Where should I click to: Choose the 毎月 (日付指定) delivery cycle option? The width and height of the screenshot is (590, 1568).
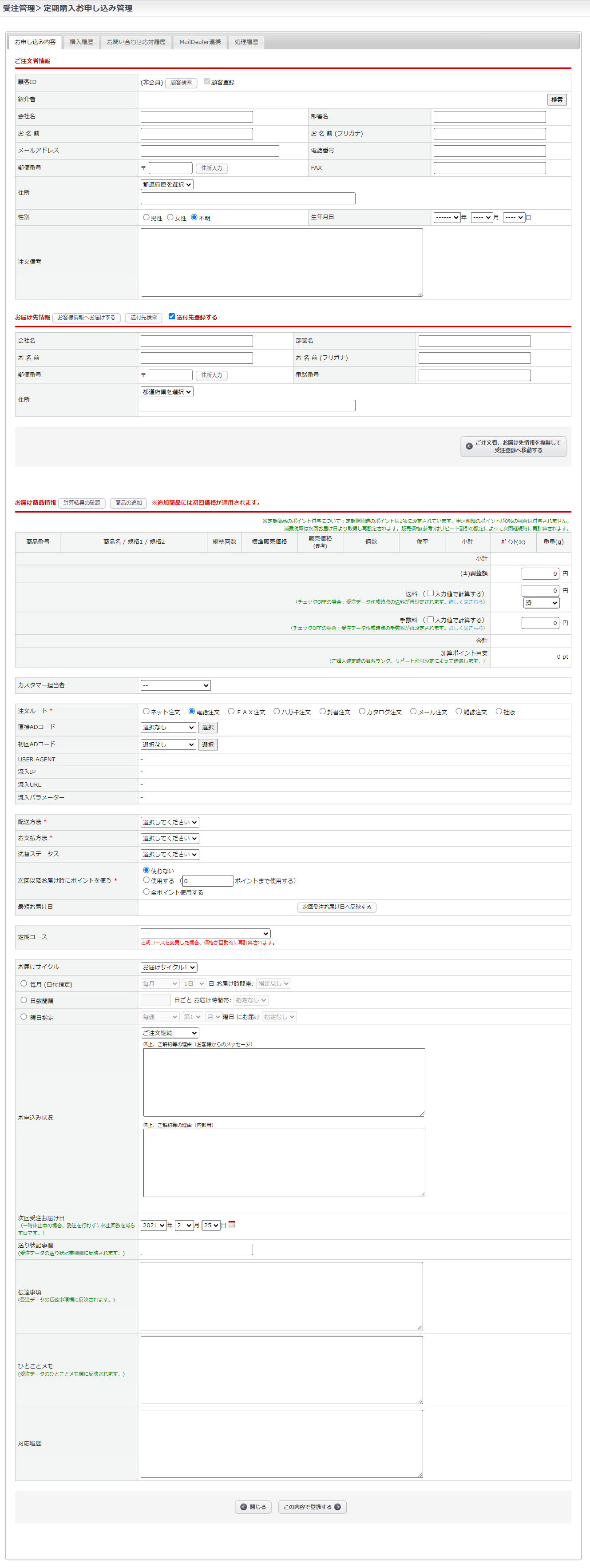(24, 983)
